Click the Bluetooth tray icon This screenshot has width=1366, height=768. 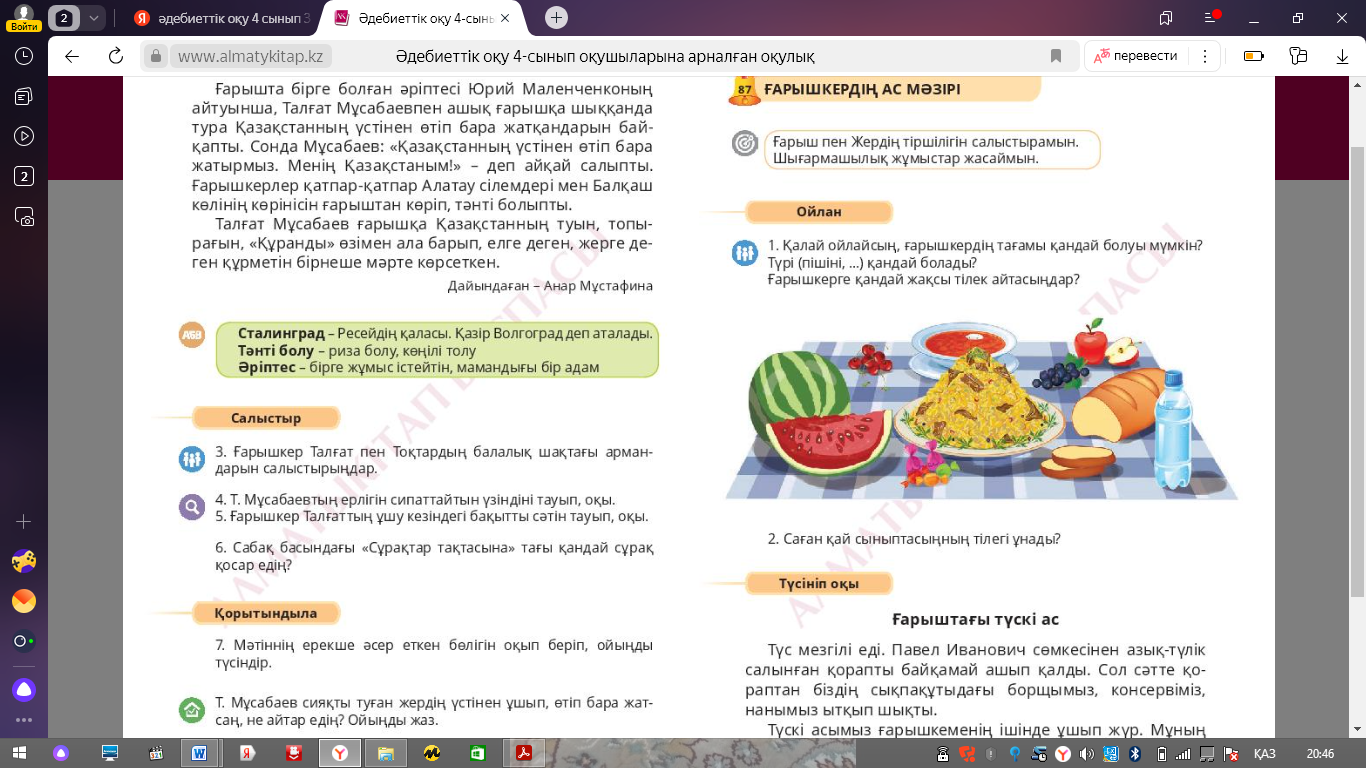tap(1135, 754)
